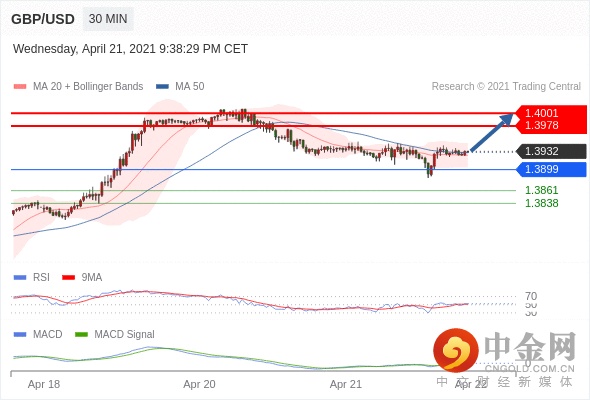The width and height of the screenshot is (590, 400).
Task: Click the Apr 21 axis date
Action: click(x=345, y=384)
